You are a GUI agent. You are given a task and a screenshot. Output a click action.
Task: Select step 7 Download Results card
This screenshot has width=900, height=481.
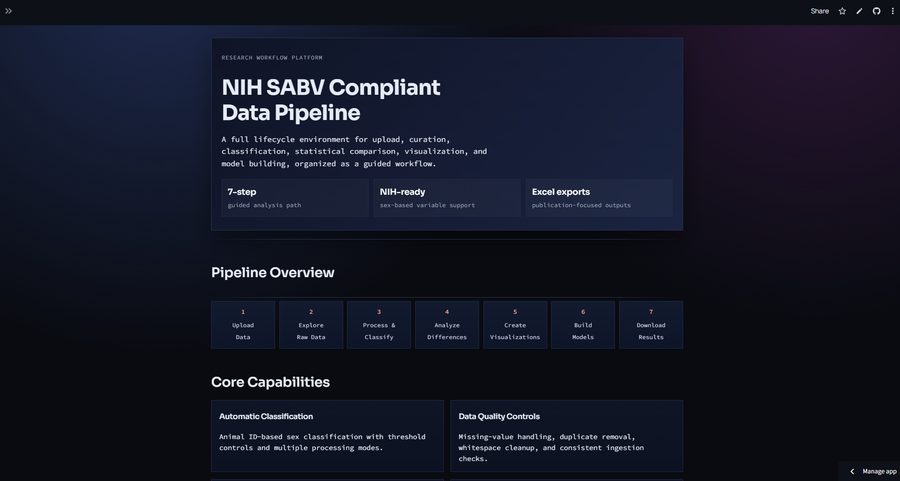pyautogui.click(x=651, y=325)
